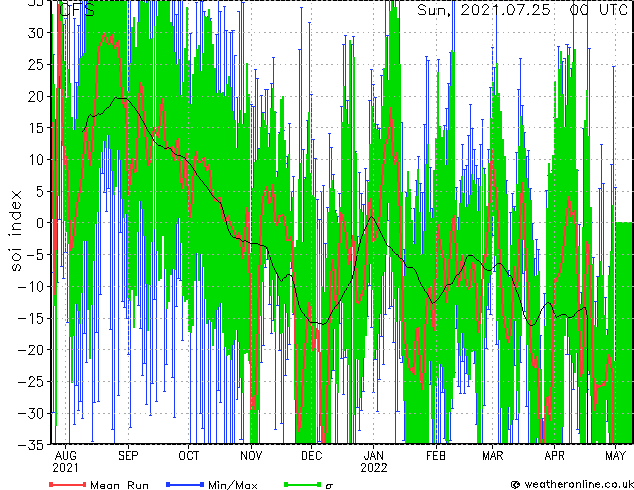Click the '0' y-axis value

pos(39,223)
